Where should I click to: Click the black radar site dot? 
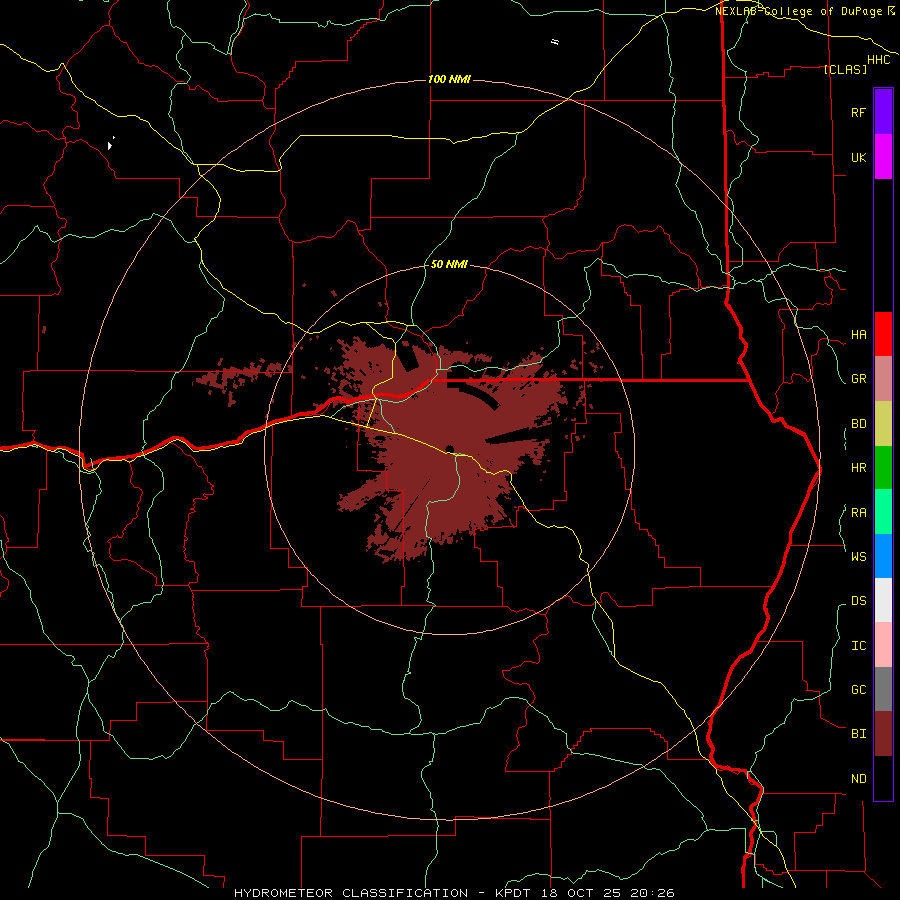tap(450, 448)
